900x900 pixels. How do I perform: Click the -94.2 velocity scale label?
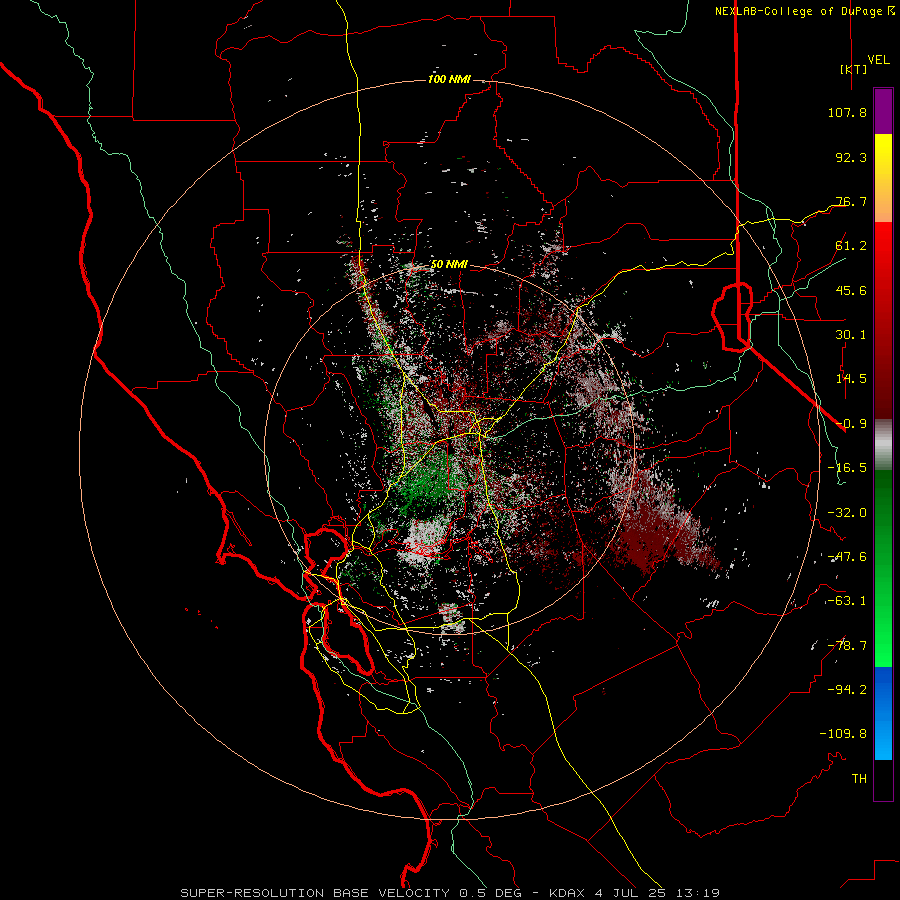847,690
